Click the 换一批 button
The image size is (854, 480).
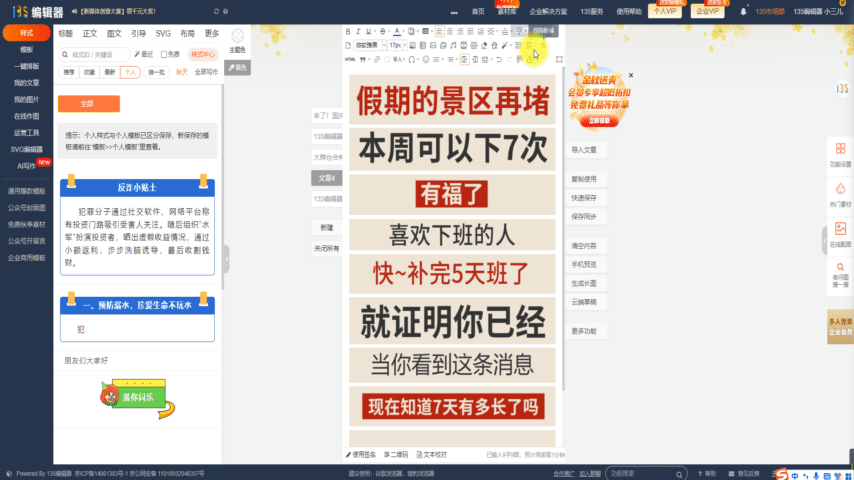pyautogui.click(x=156, y=72)
